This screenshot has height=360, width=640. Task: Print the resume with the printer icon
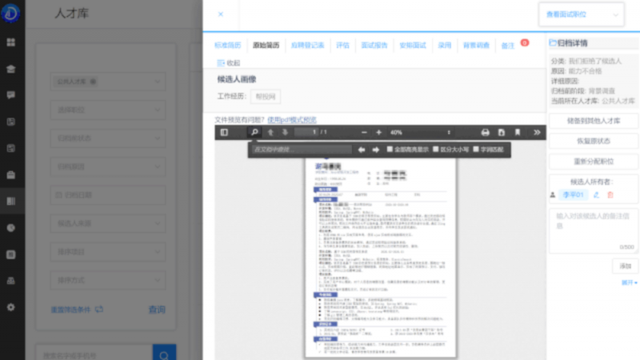pyautogui.click(x=485, y=132)
